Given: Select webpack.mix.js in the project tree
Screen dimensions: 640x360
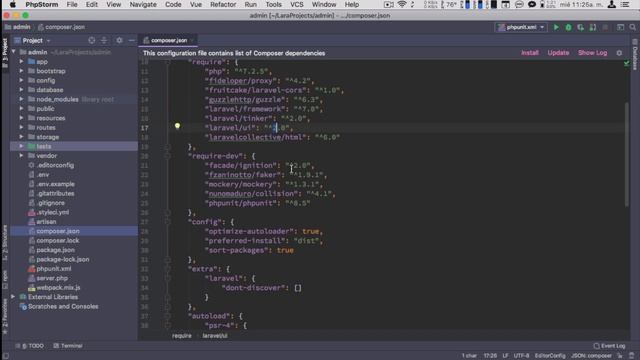Looking at the screenshot, I should click(58, 287).
